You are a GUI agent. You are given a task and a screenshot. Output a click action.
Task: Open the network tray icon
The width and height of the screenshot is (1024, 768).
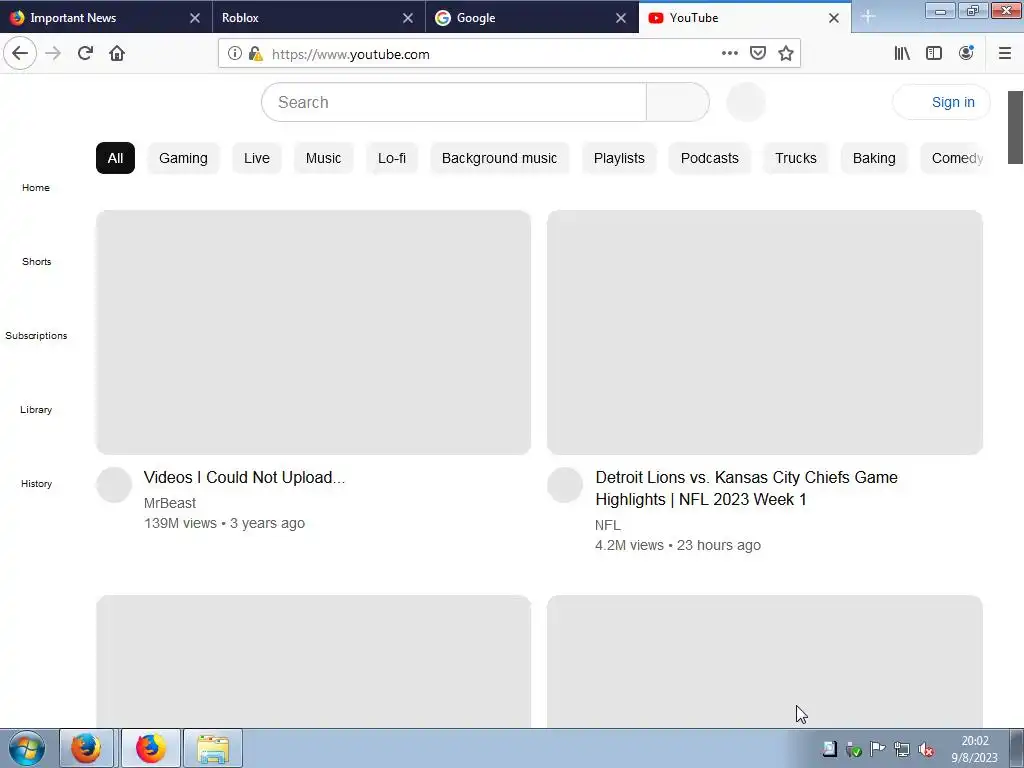click(901, 749)
